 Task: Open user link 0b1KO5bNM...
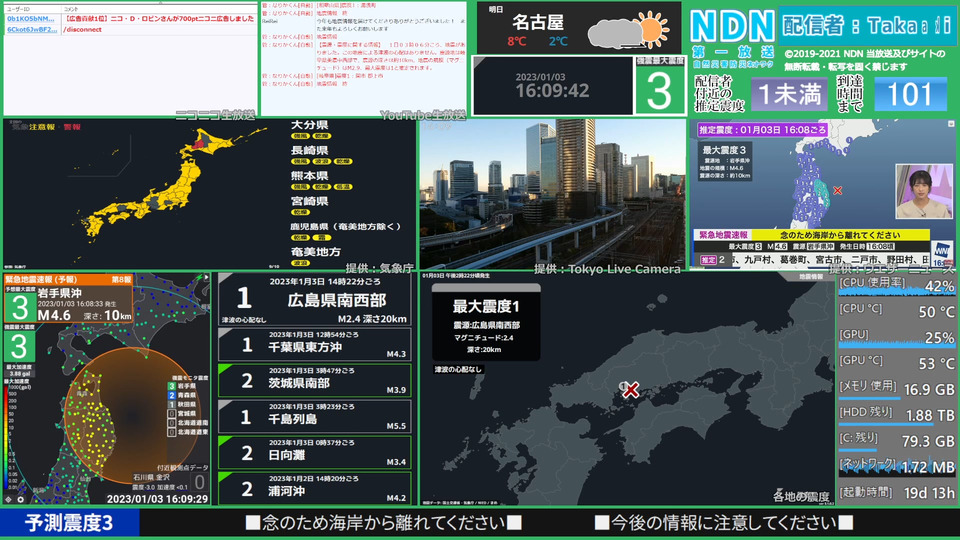coord(31,19)
